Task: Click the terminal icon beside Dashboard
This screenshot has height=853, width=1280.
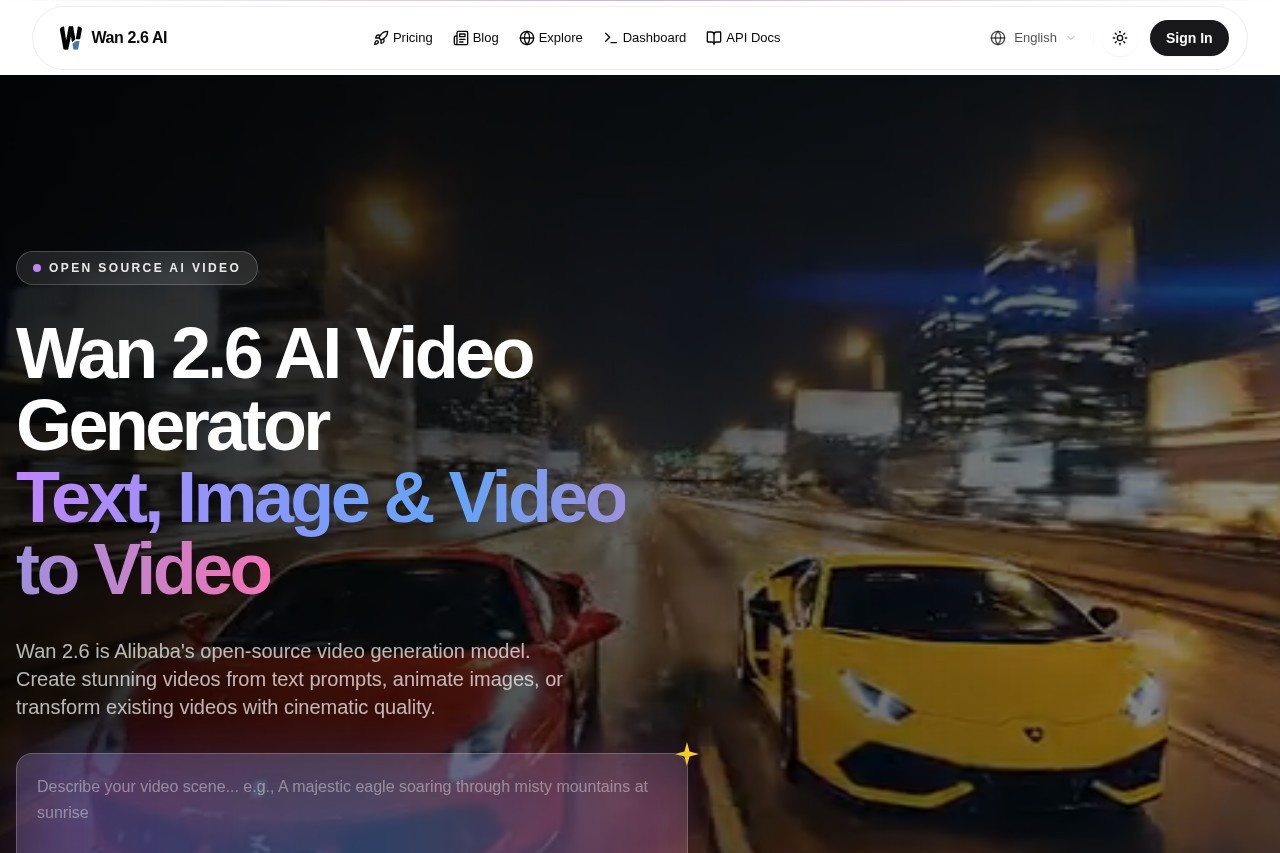Action: 610,37
